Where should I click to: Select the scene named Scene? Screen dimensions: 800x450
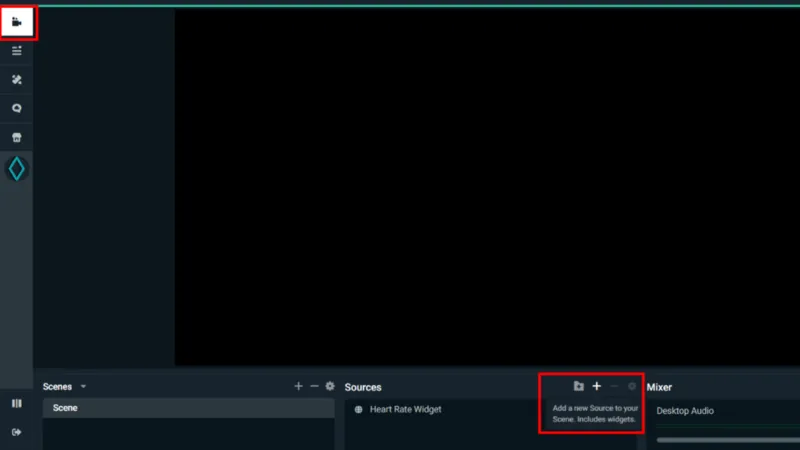[x=188, y=408]
